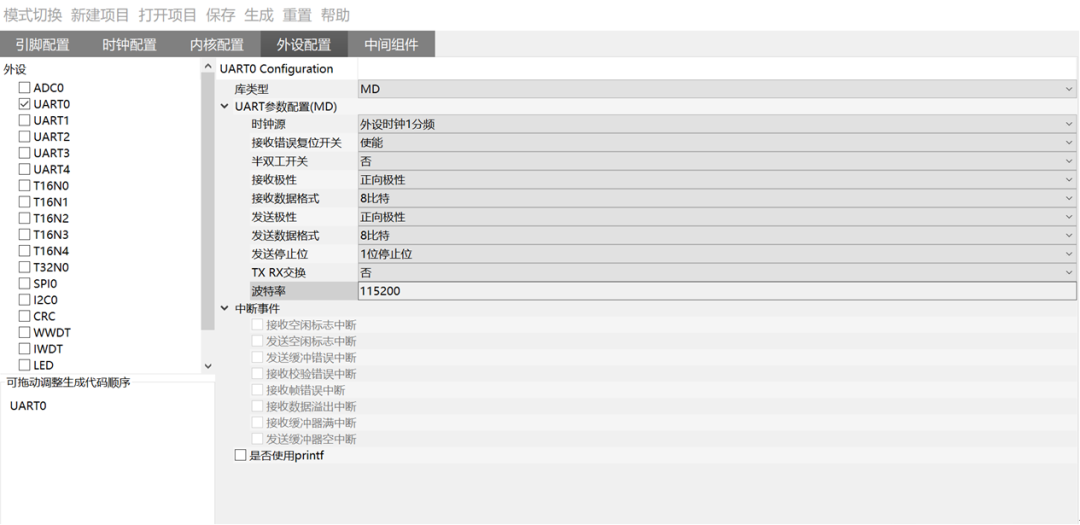
Task: Open the 接收极性 dropdown
Action: (716, 180)
